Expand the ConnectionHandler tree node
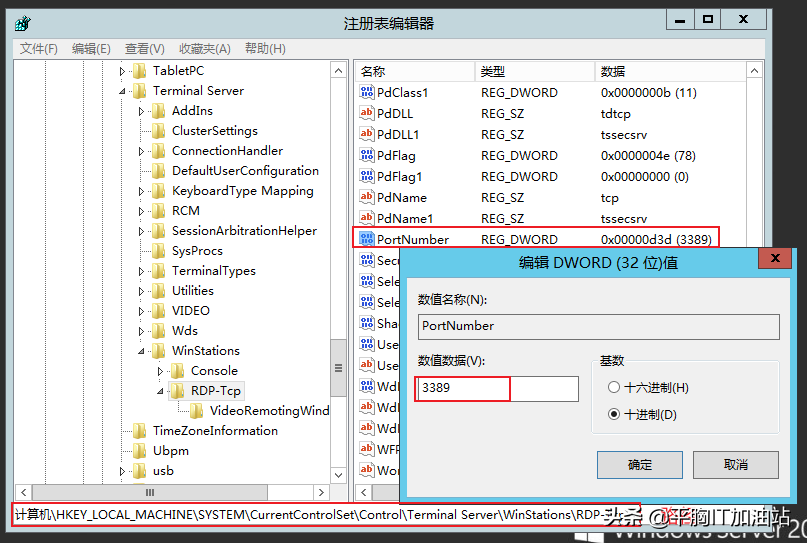This screenshot has height=543, width=807. [141, 151]
